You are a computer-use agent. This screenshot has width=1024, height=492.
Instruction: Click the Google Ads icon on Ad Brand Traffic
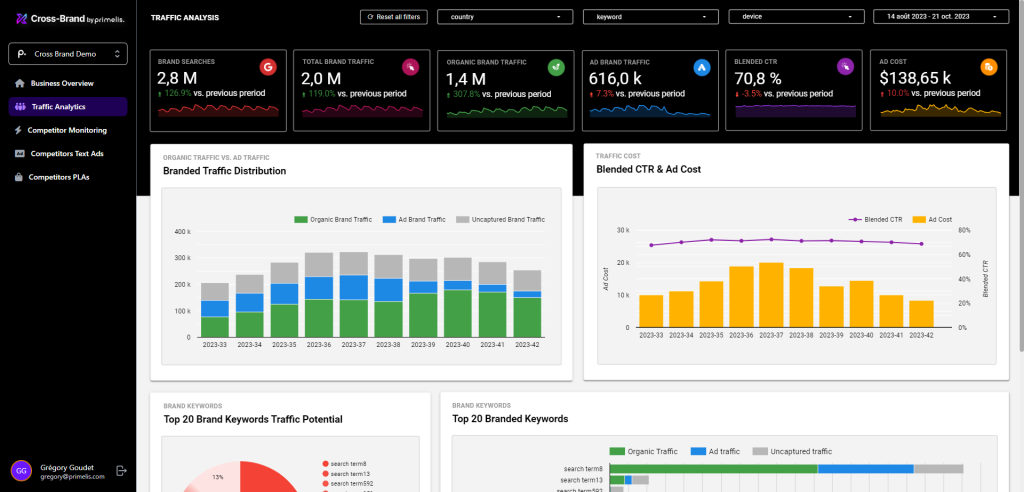[701, 67]
